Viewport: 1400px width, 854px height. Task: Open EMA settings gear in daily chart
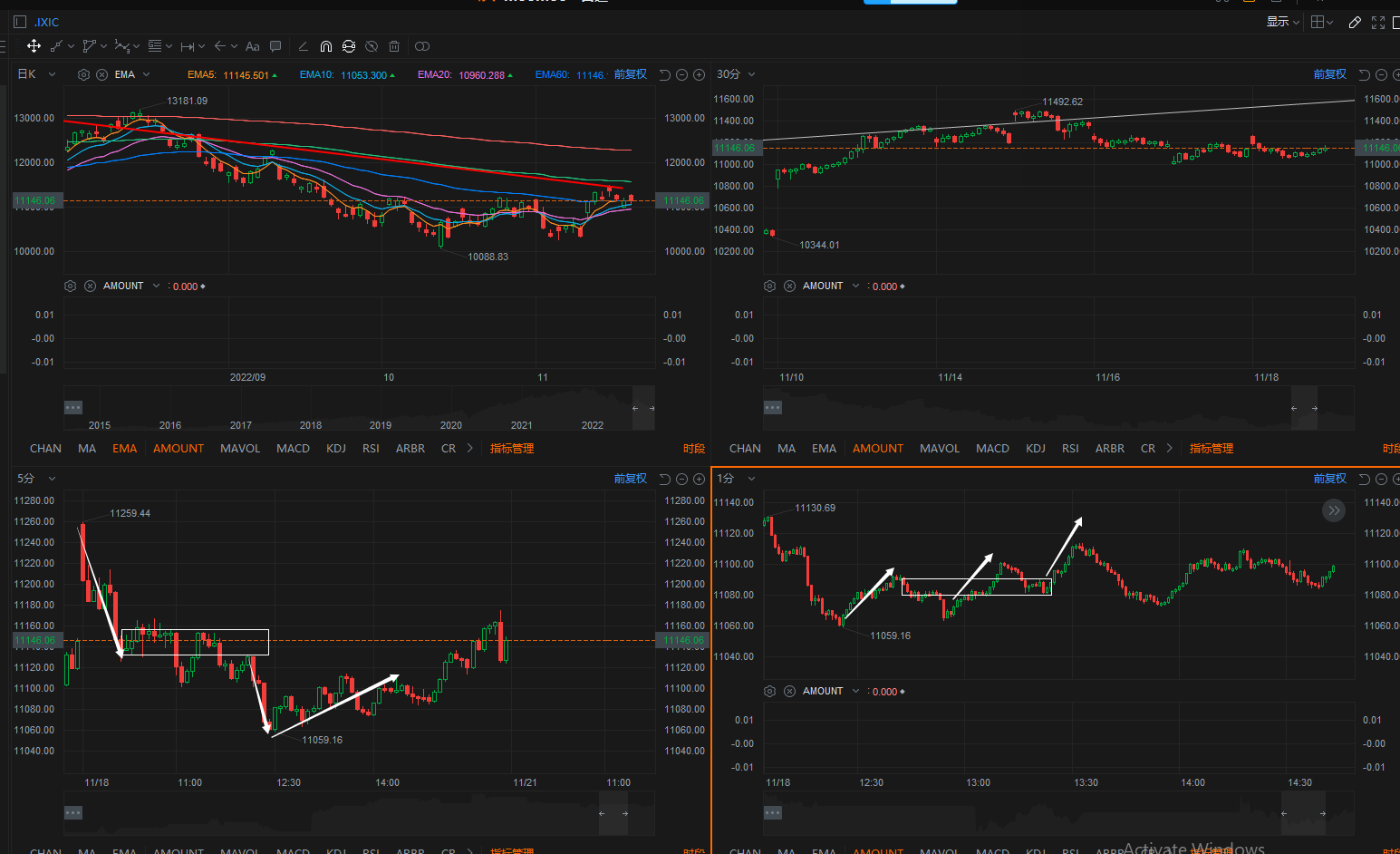(84, 74)
